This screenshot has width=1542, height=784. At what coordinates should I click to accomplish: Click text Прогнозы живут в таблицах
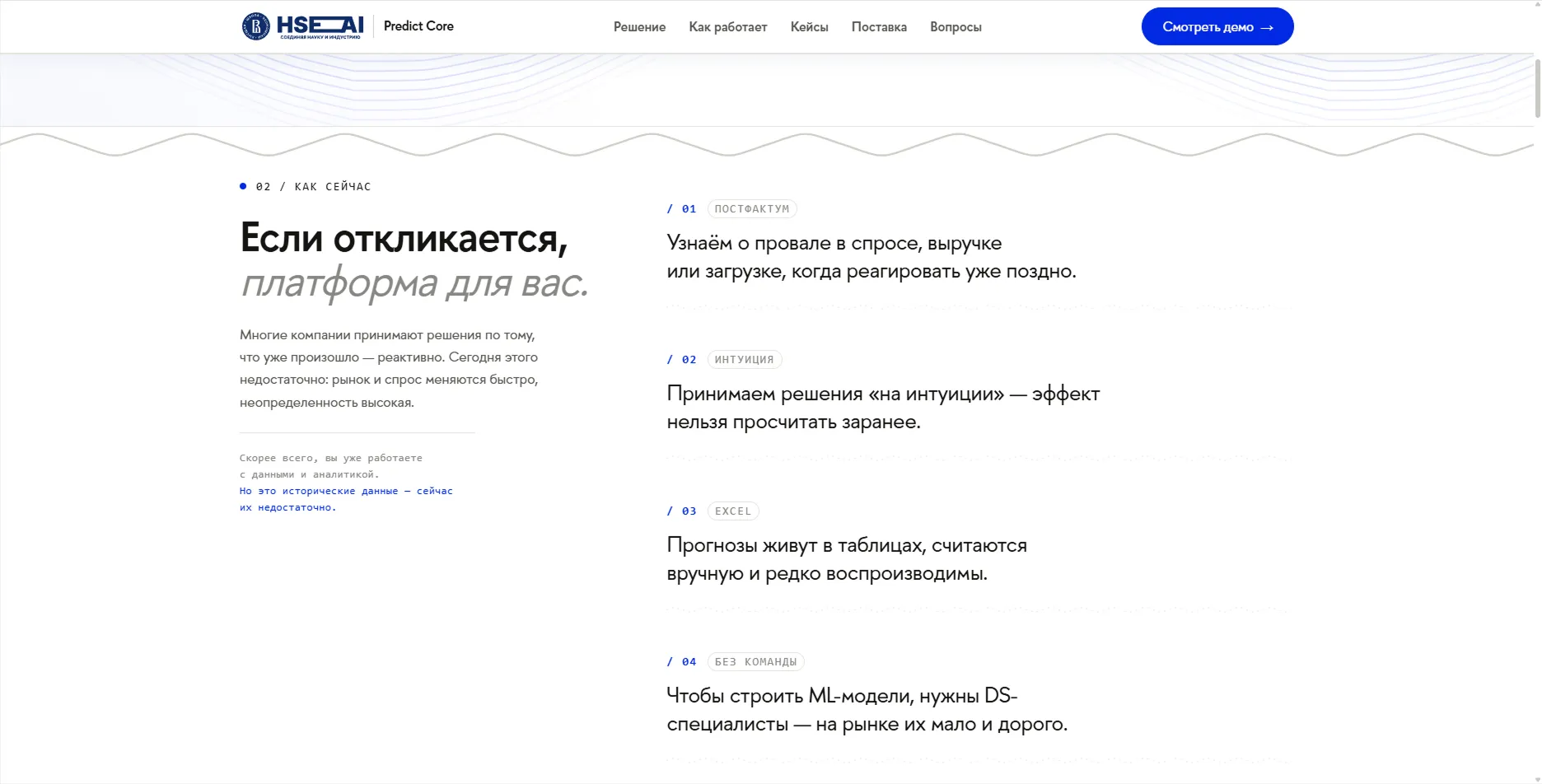tap(796, 545)
